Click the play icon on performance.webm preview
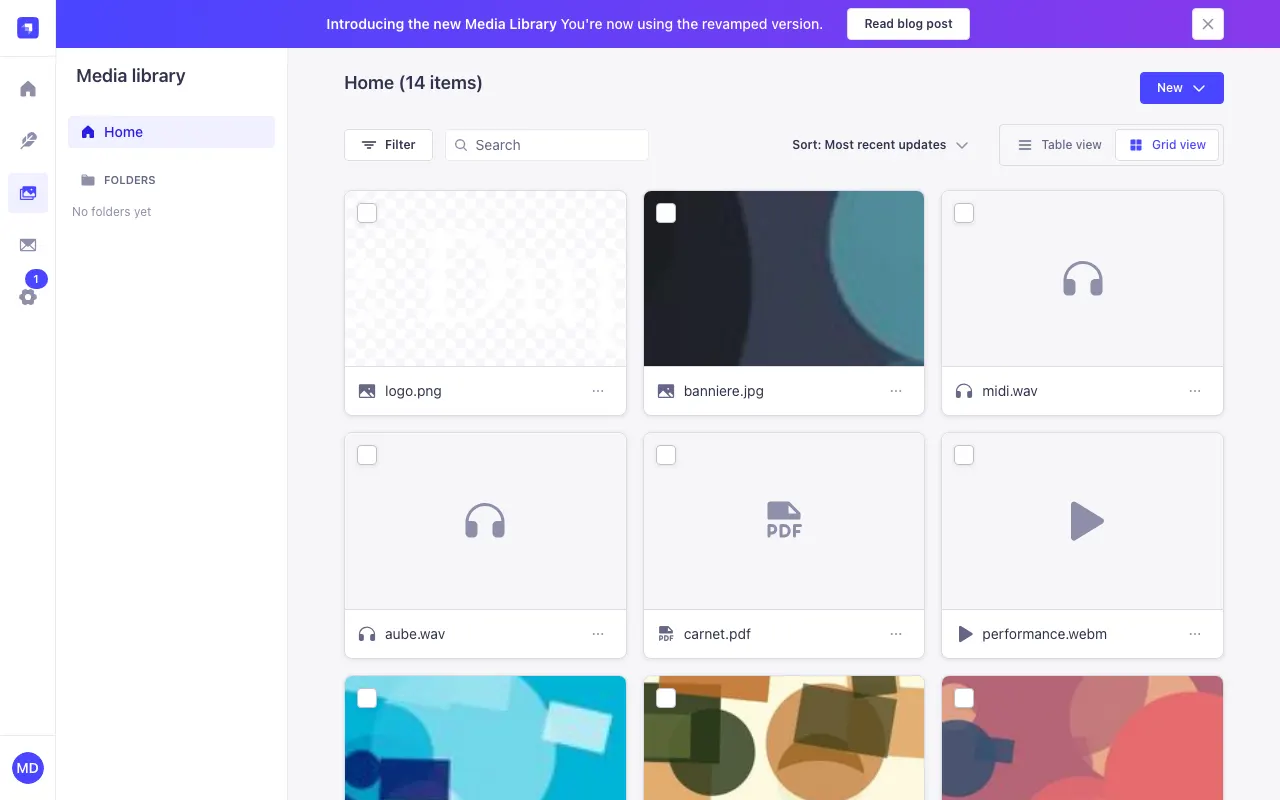 point(1086,521)
